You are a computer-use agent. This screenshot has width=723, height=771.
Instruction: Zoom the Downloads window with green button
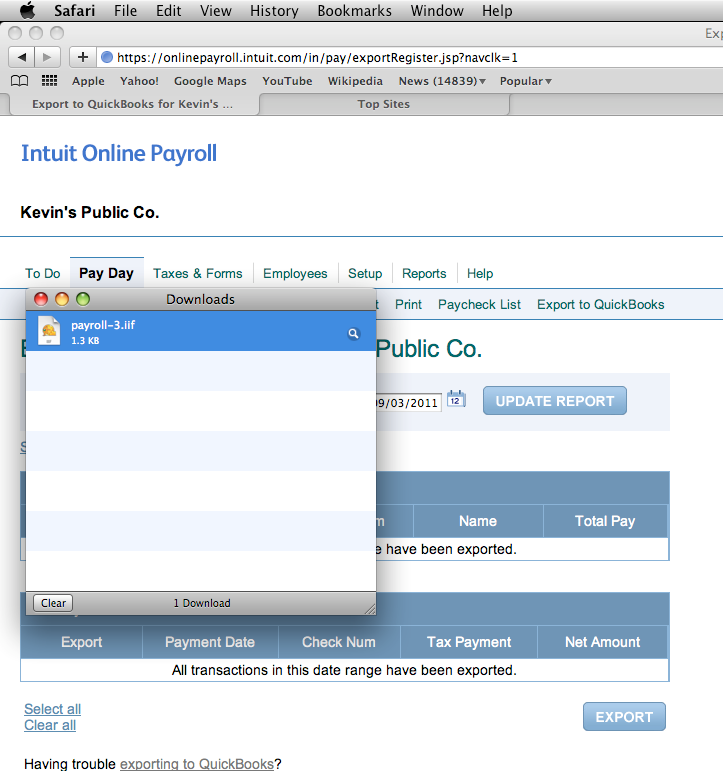pos(83,299)
